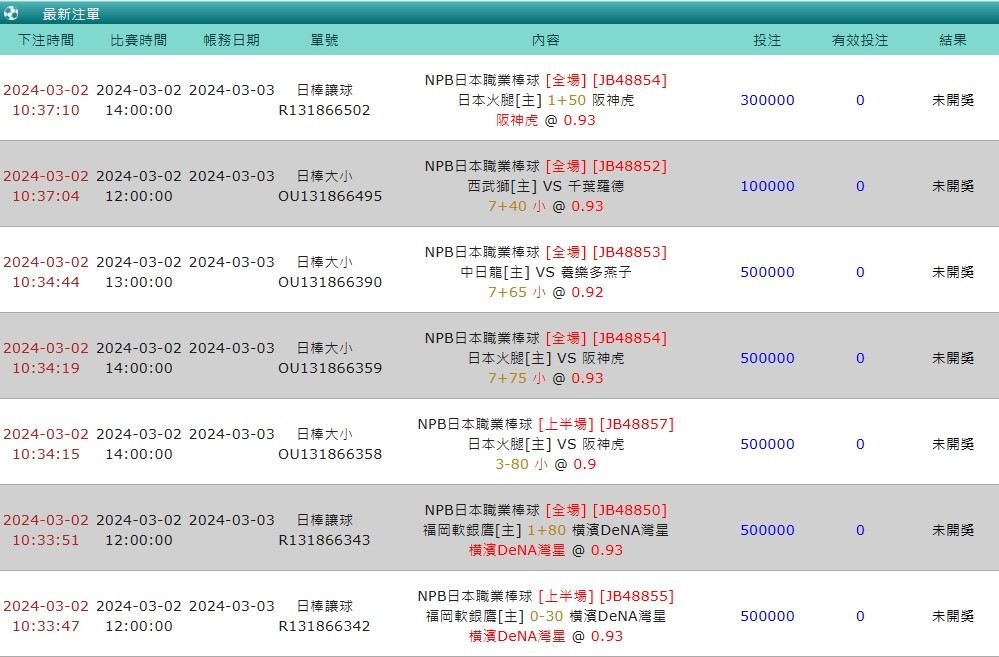Select the 結果 column header

(x=953, y=40)
